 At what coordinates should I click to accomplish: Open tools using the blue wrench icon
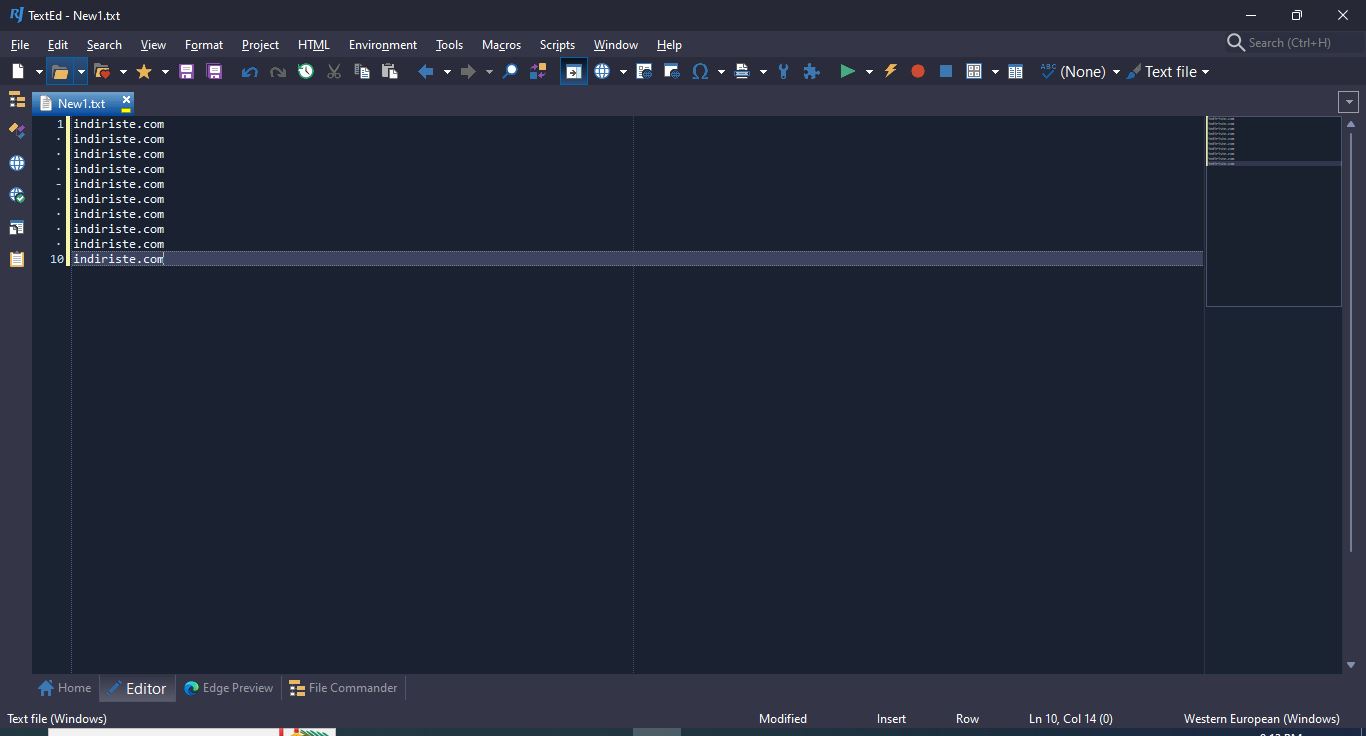pyautogui.click(x=783, y=71)
